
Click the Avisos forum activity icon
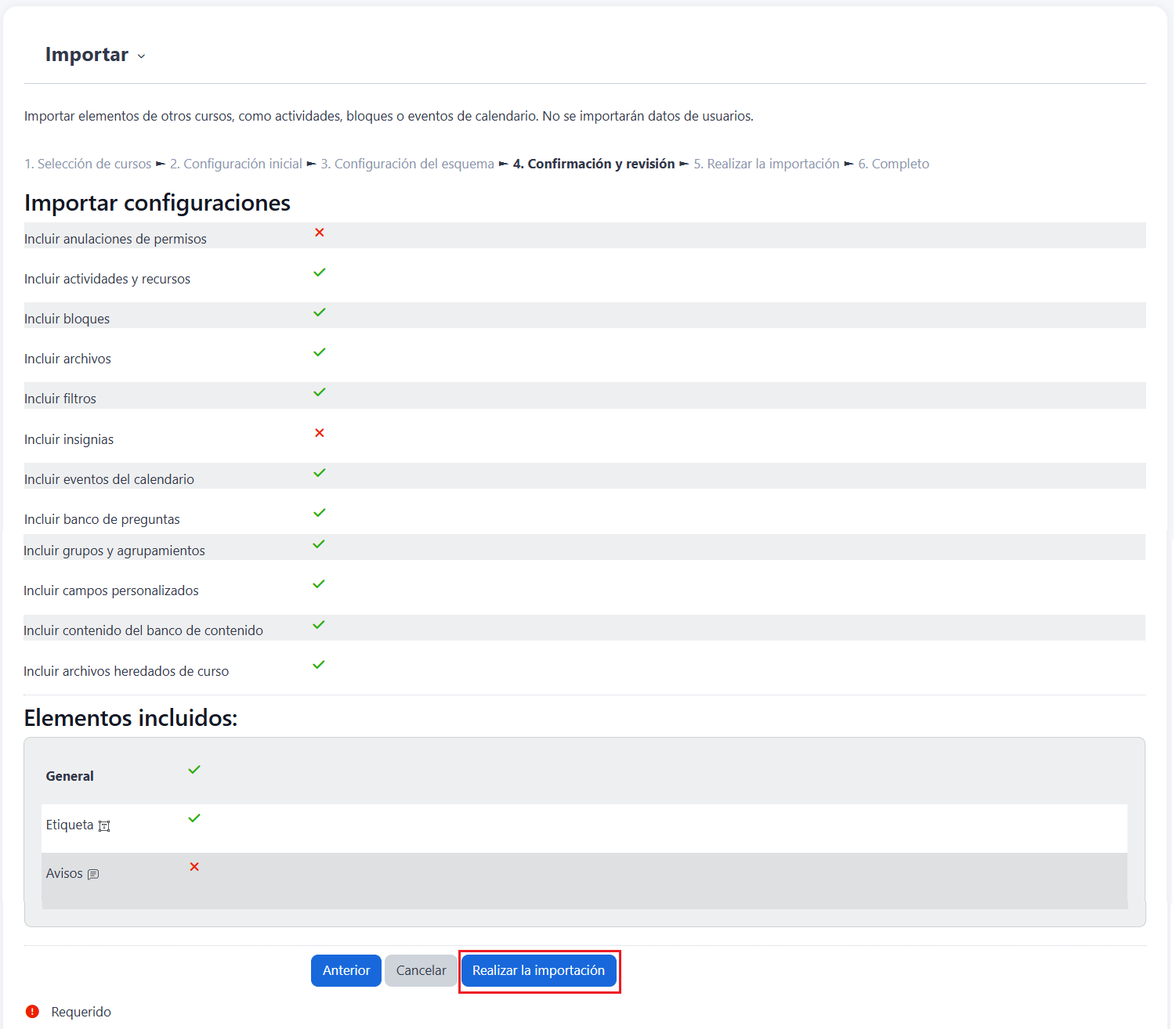coord(93,875)
